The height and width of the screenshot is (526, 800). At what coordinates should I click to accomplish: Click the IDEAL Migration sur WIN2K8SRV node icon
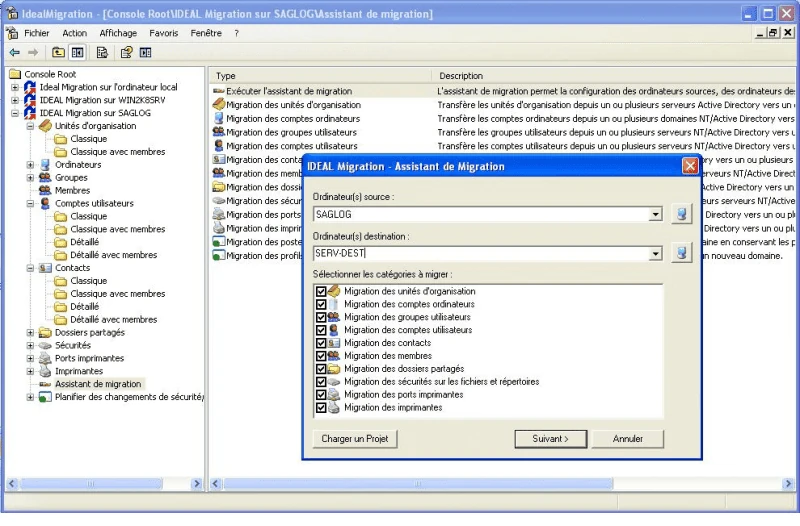point(30,100)
